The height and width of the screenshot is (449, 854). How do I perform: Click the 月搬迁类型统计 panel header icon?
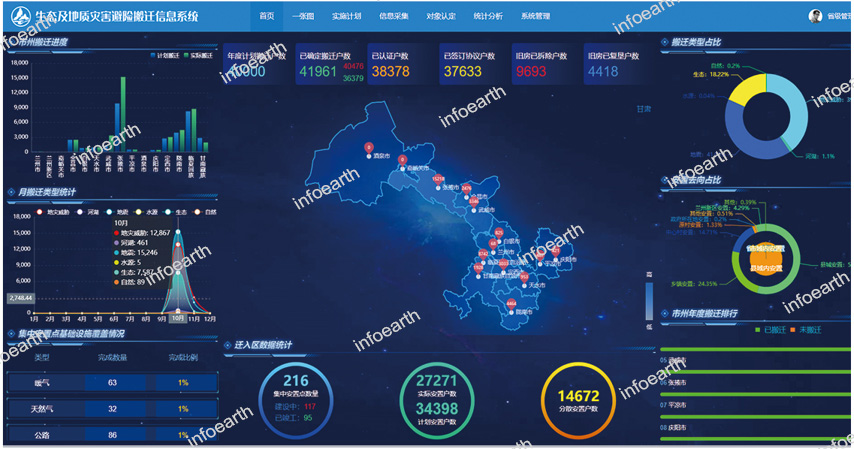click(x=11, y=190)
